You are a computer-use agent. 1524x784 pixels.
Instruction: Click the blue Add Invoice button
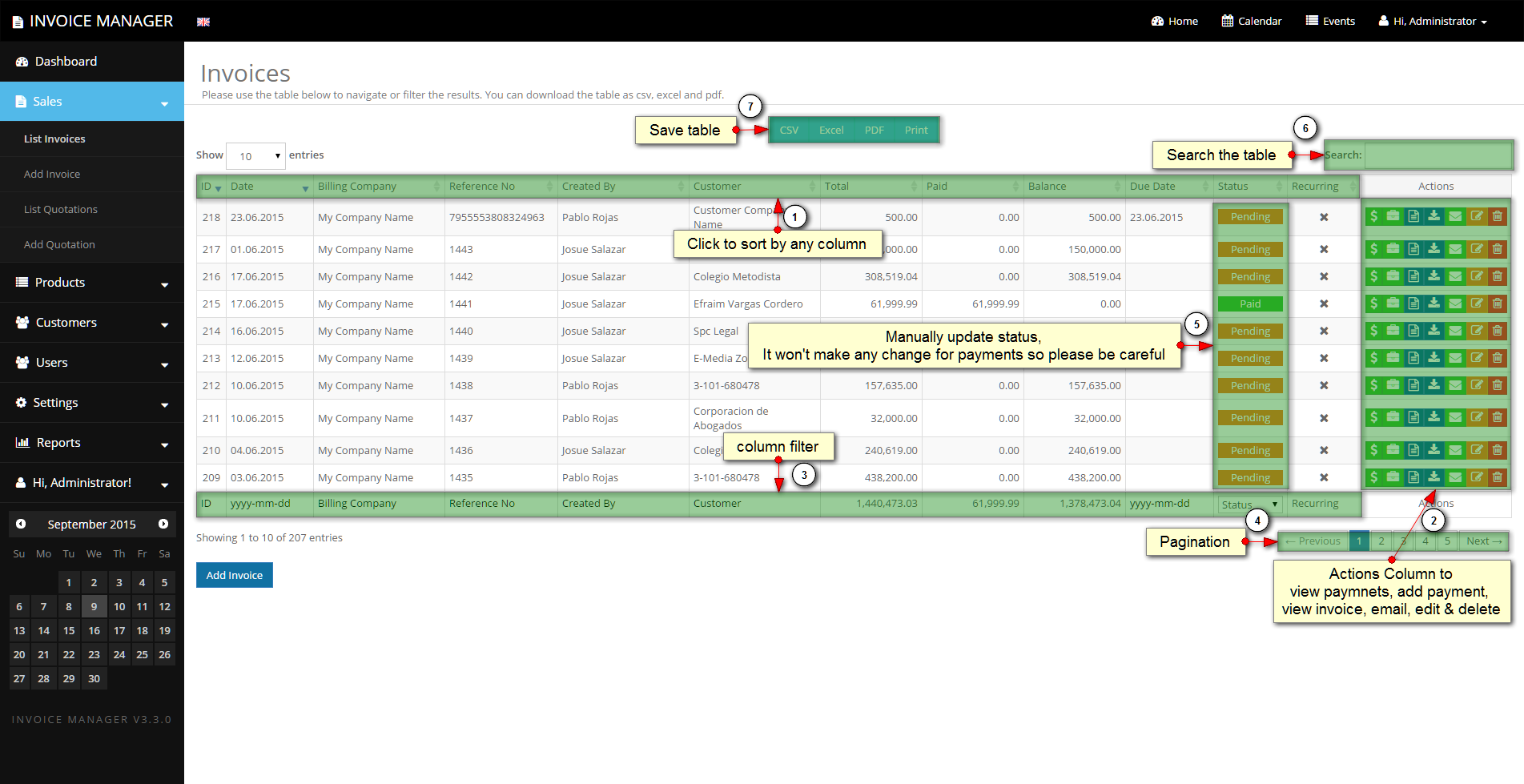[235, 575]
